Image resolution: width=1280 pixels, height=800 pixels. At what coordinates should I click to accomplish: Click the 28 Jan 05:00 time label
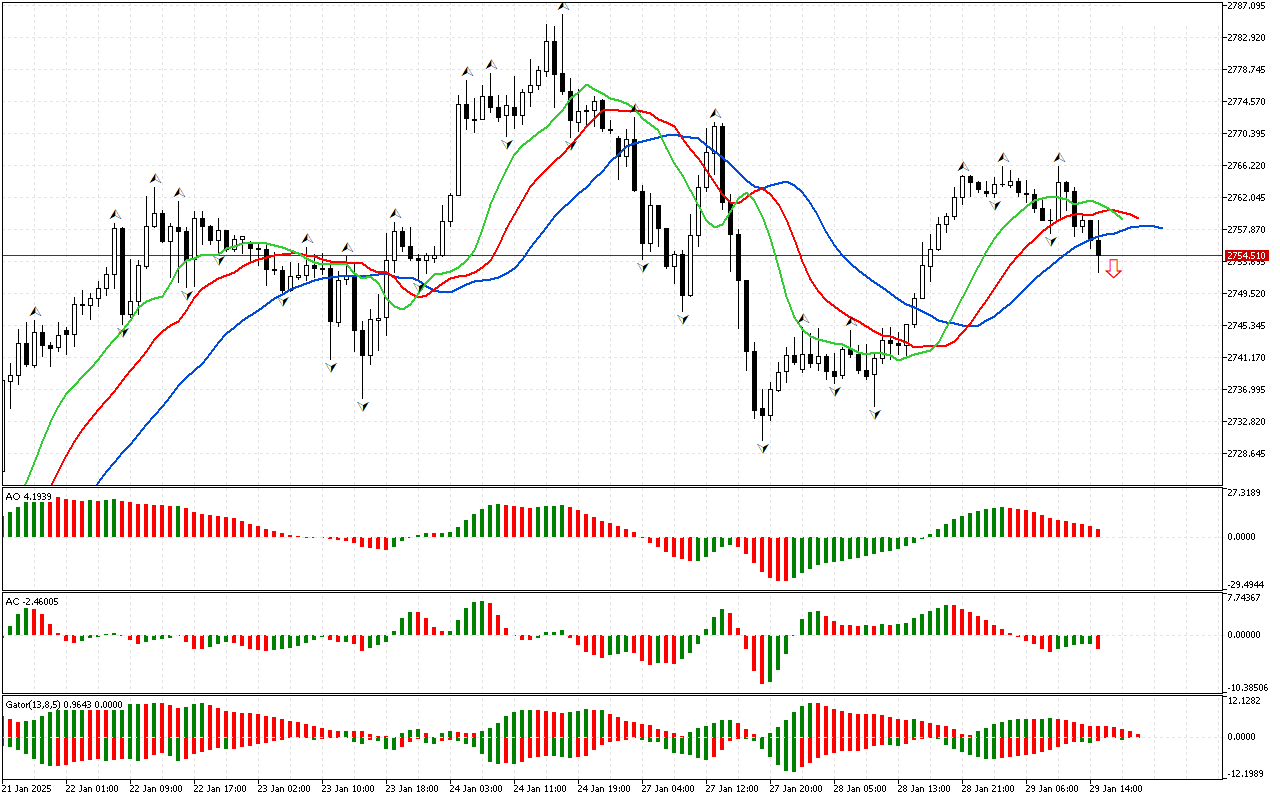(860, 788)
